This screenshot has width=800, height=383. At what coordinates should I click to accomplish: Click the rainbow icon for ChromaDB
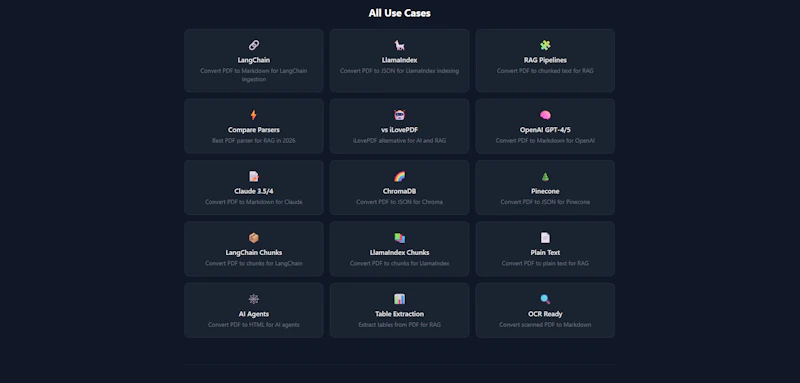(x=399, y=176)
